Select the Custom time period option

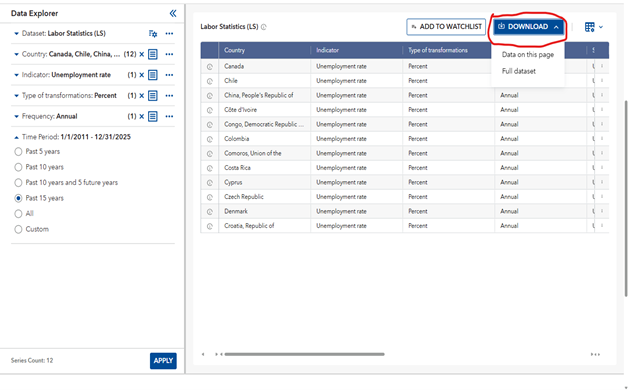(18, 229)
